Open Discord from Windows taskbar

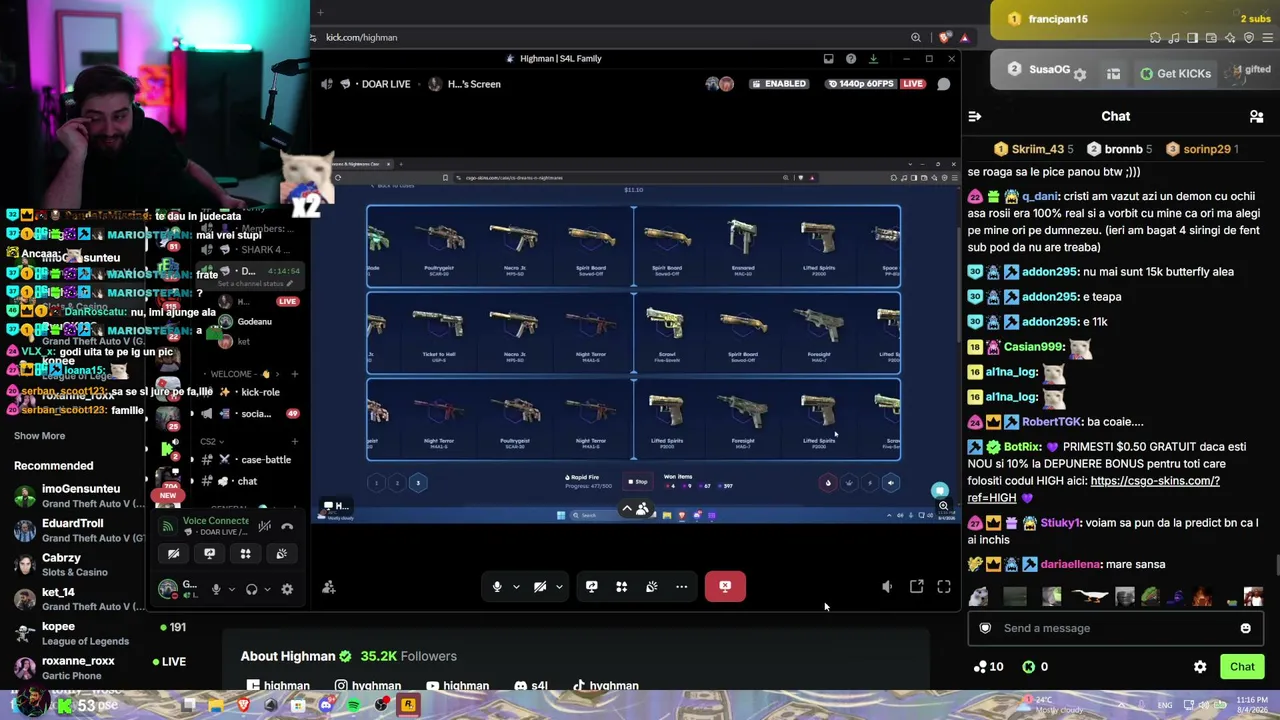[x=326, y=706]
